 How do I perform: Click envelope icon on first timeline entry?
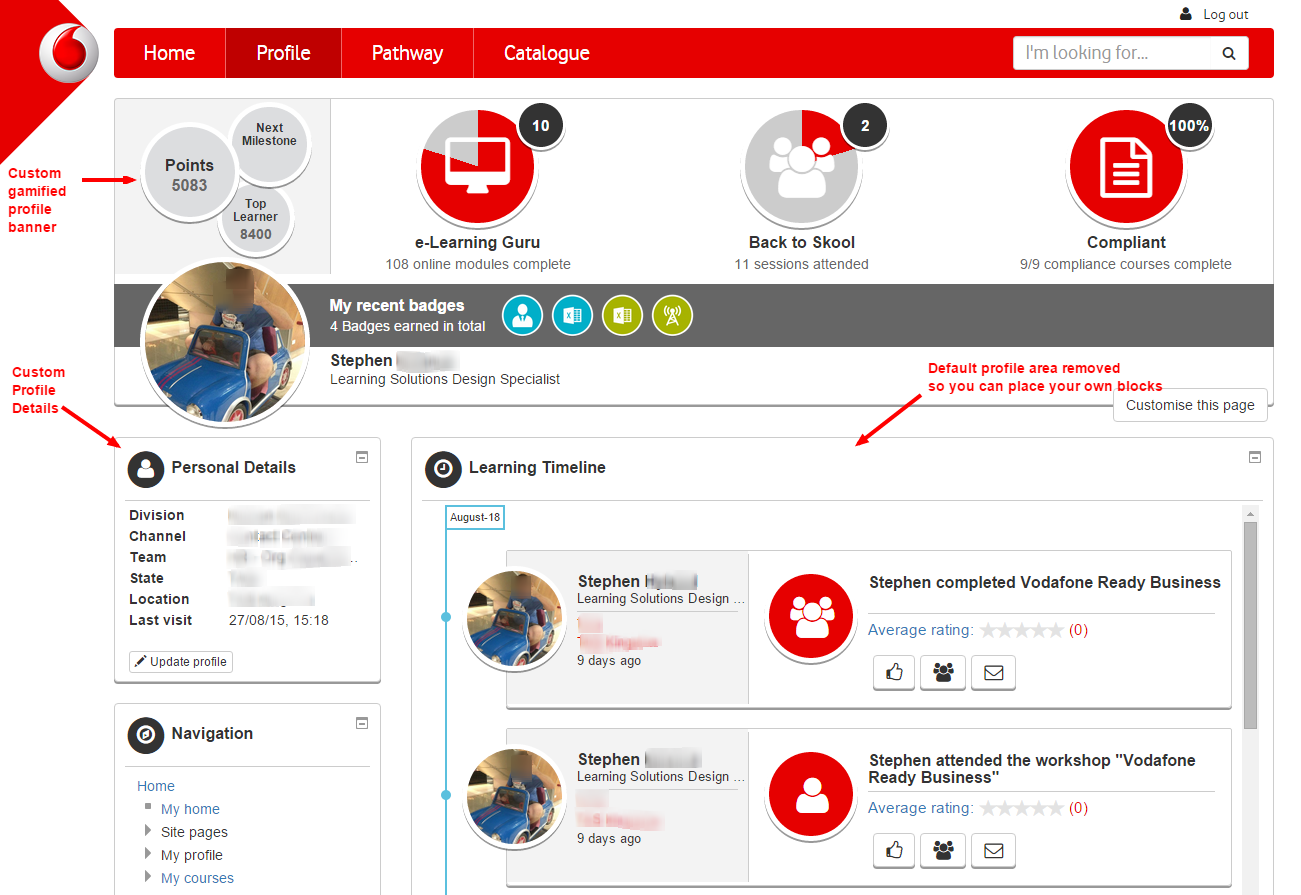(x=993, y=673)
